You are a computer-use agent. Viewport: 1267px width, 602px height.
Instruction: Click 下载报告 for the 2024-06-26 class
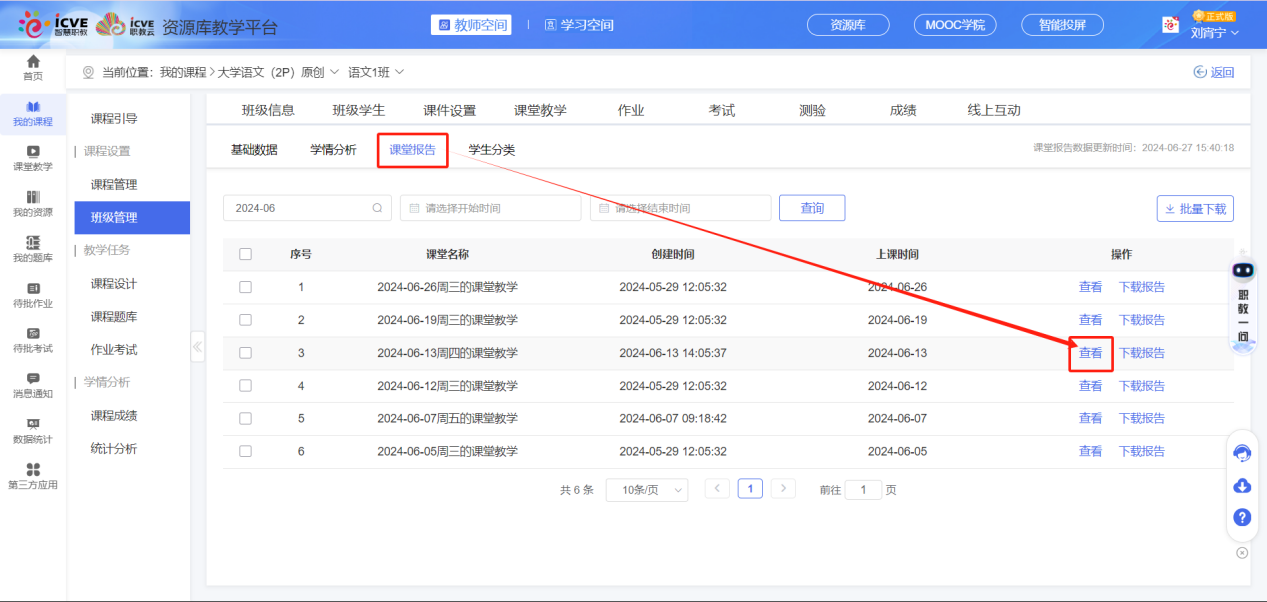coord(1141,287)
